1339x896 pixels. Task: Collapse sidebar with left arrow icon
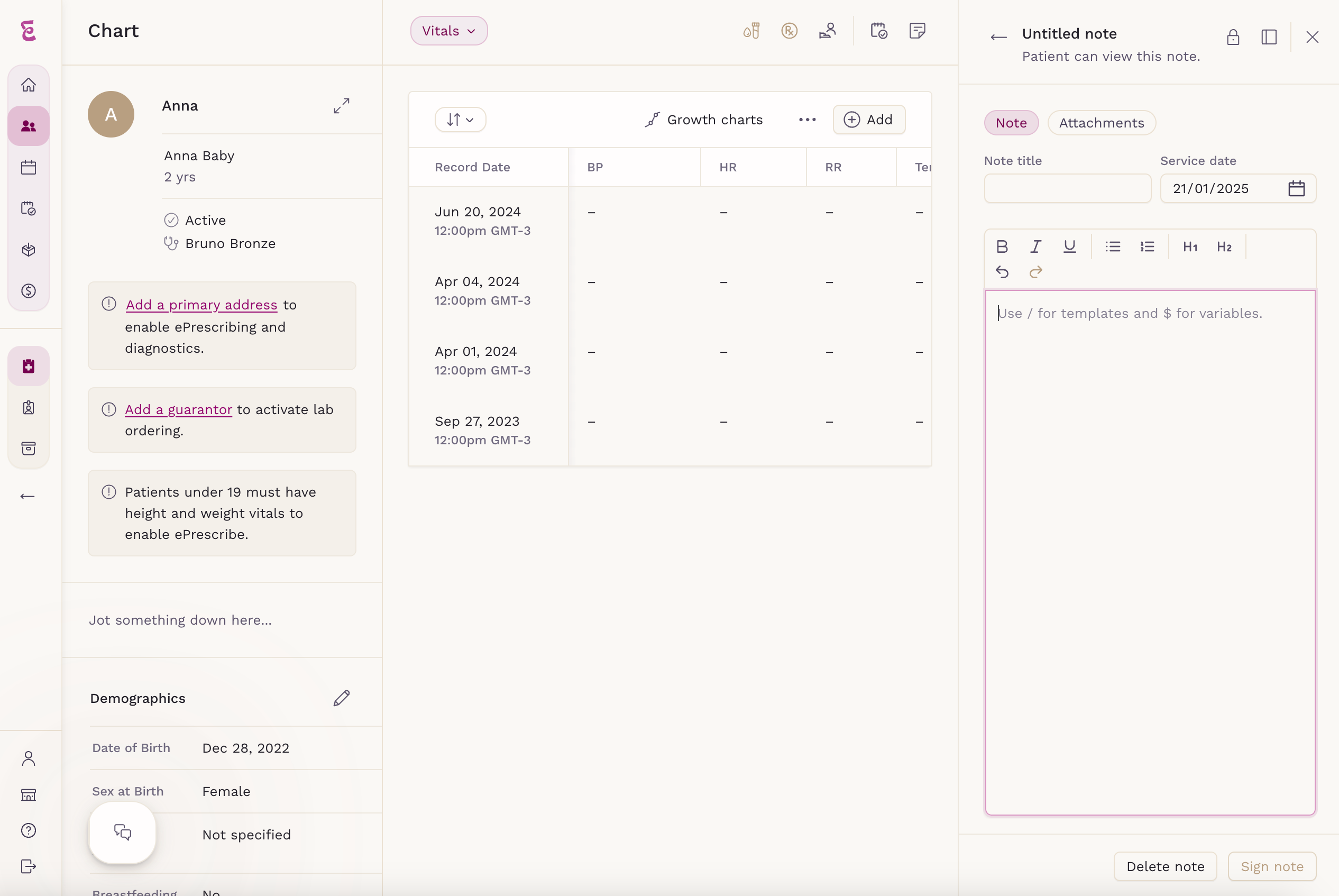tap(27, 497)
